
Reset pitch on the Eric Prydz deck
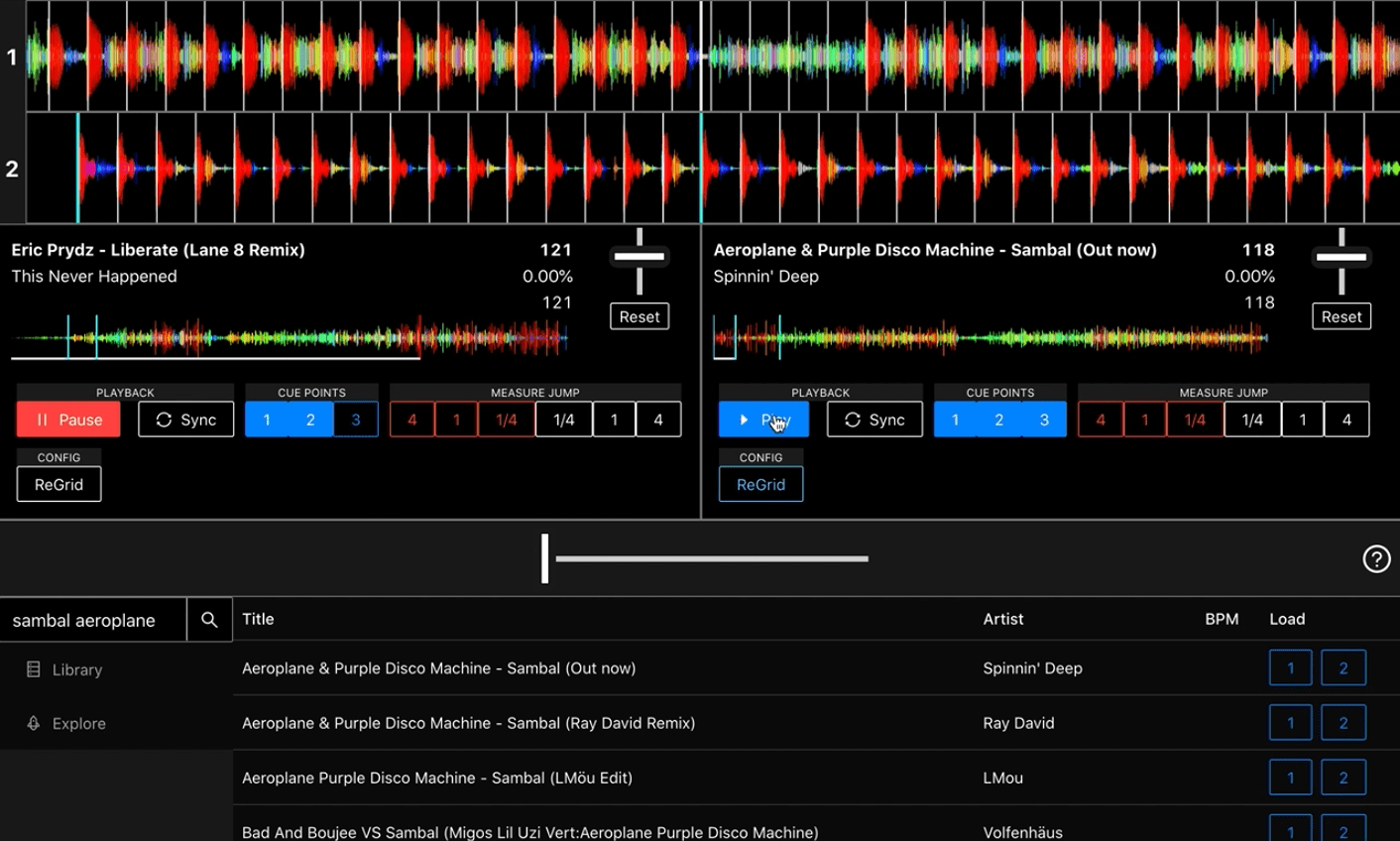(639, 315)
